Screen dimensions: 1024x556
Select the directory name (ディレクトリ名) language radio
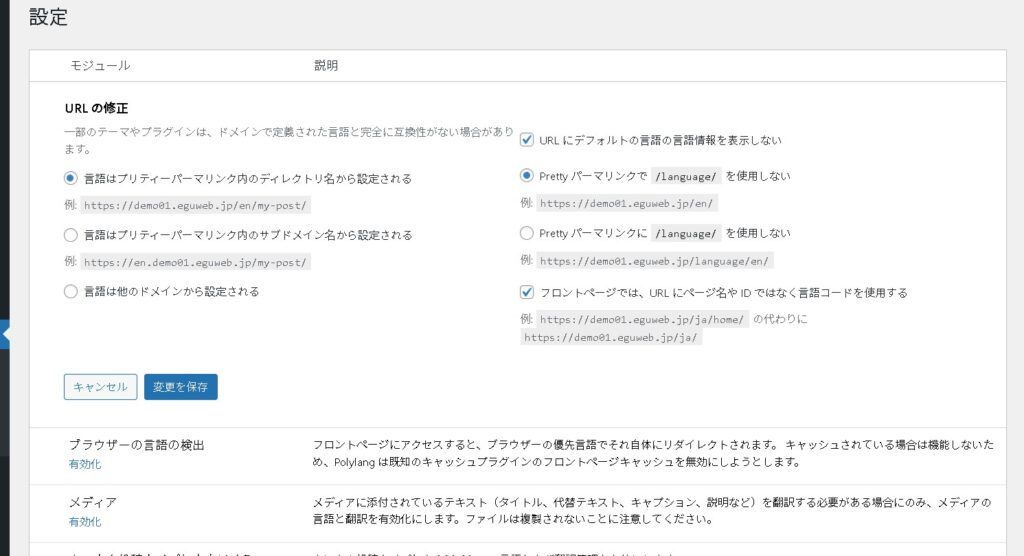coord(70,178)
